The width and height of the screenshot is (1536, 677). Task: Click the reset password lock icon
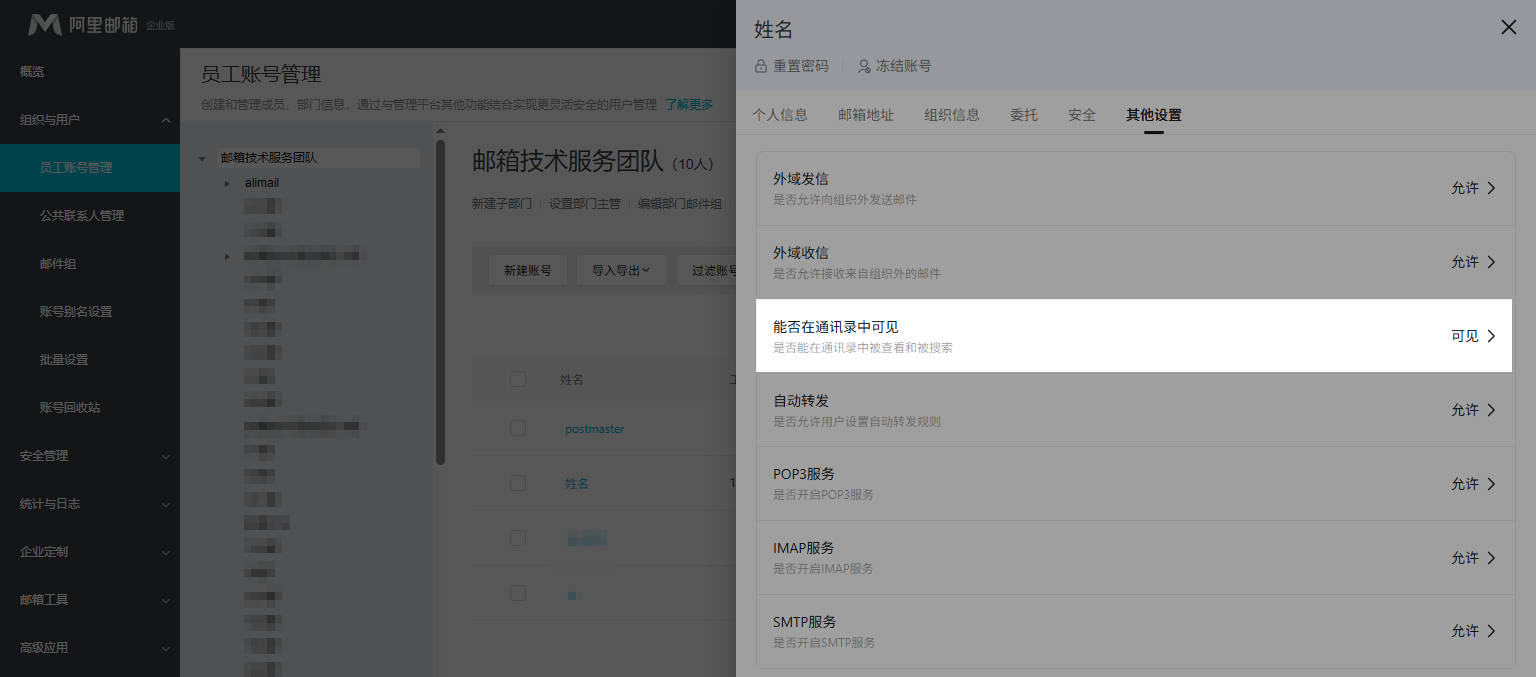click(x=761, y=66)
